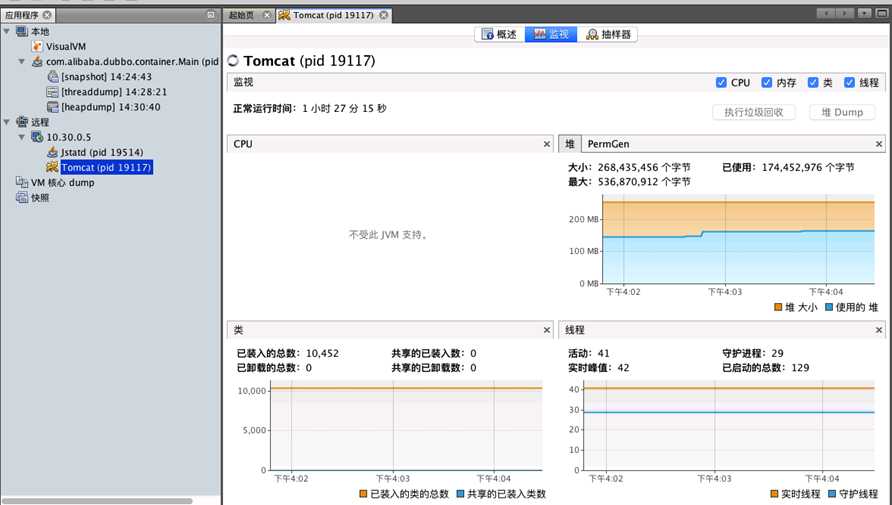Click the refresh spinner beside Tomcat title

coord(233,60)
